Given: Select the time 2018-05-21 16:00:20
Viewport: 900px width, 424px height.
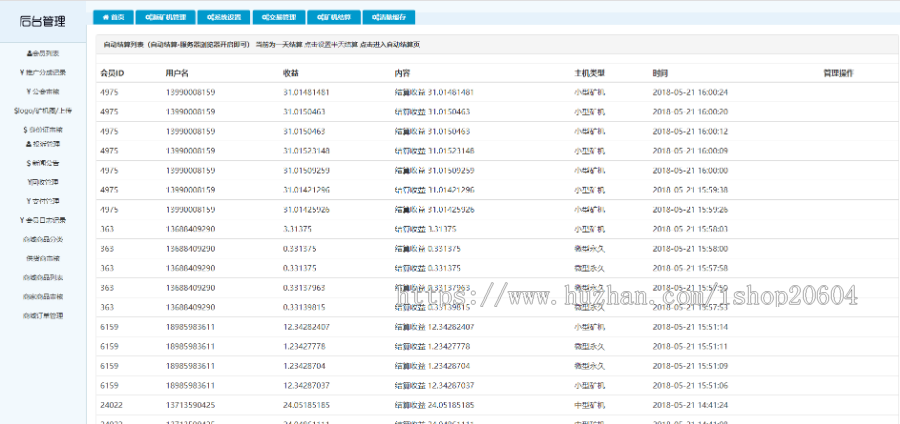Looking at the screenshot, I should (x=690, y=111).
